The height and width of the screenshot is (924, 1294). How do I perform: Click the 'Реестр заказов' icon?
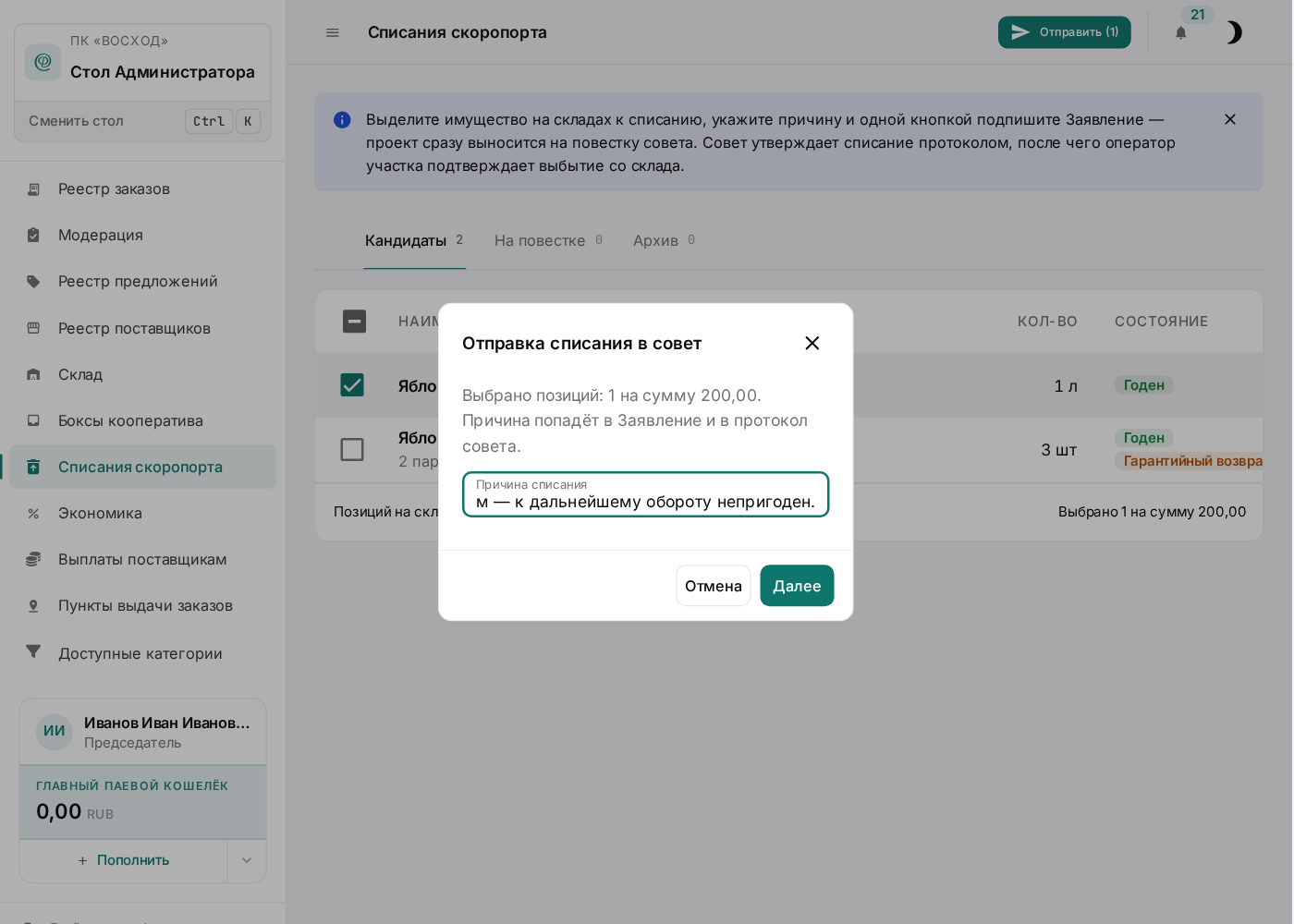(33, 188)
